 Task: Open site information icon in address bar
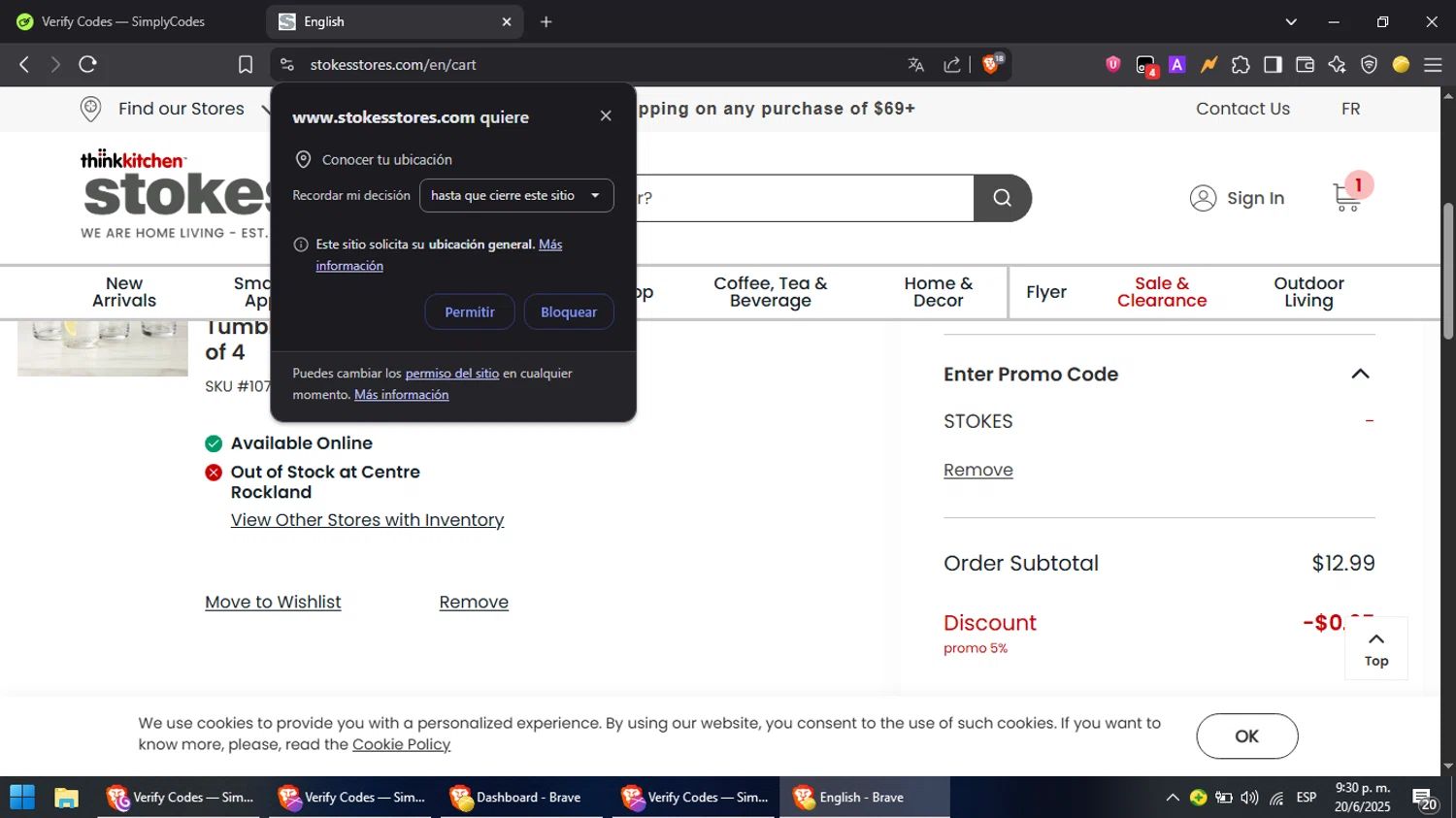coord(286,64)
